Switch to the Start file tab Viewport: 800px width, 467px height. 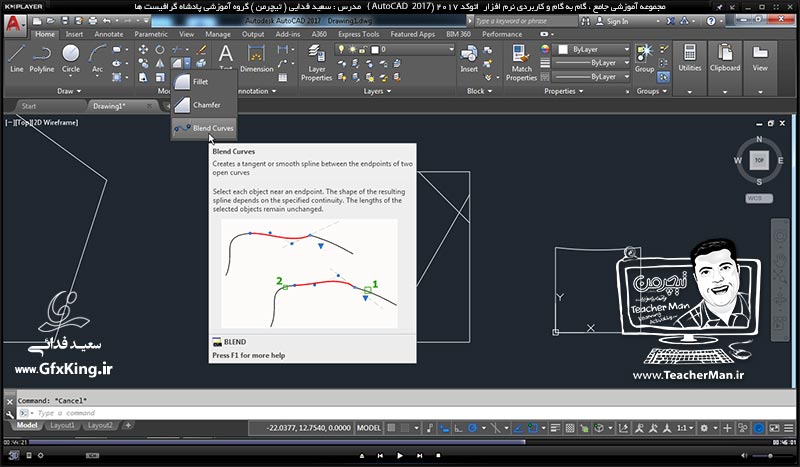pos(29,106)
